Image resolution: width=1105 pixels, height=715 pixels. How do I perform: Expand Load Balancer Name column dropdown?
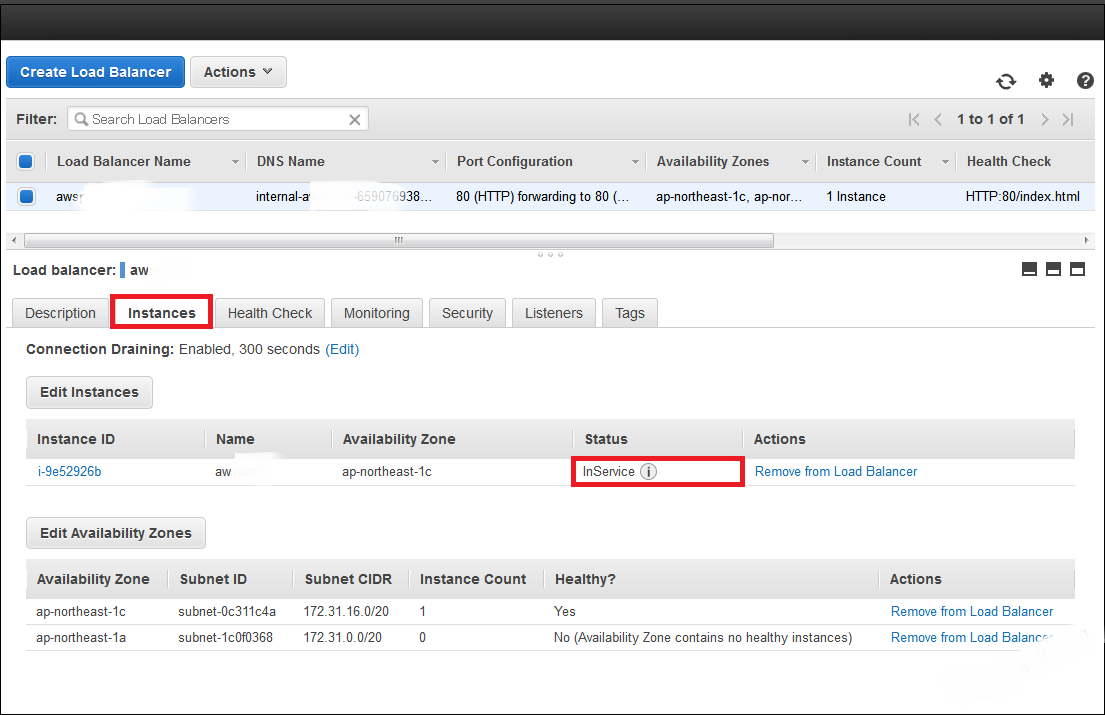(x=236, y=162)
